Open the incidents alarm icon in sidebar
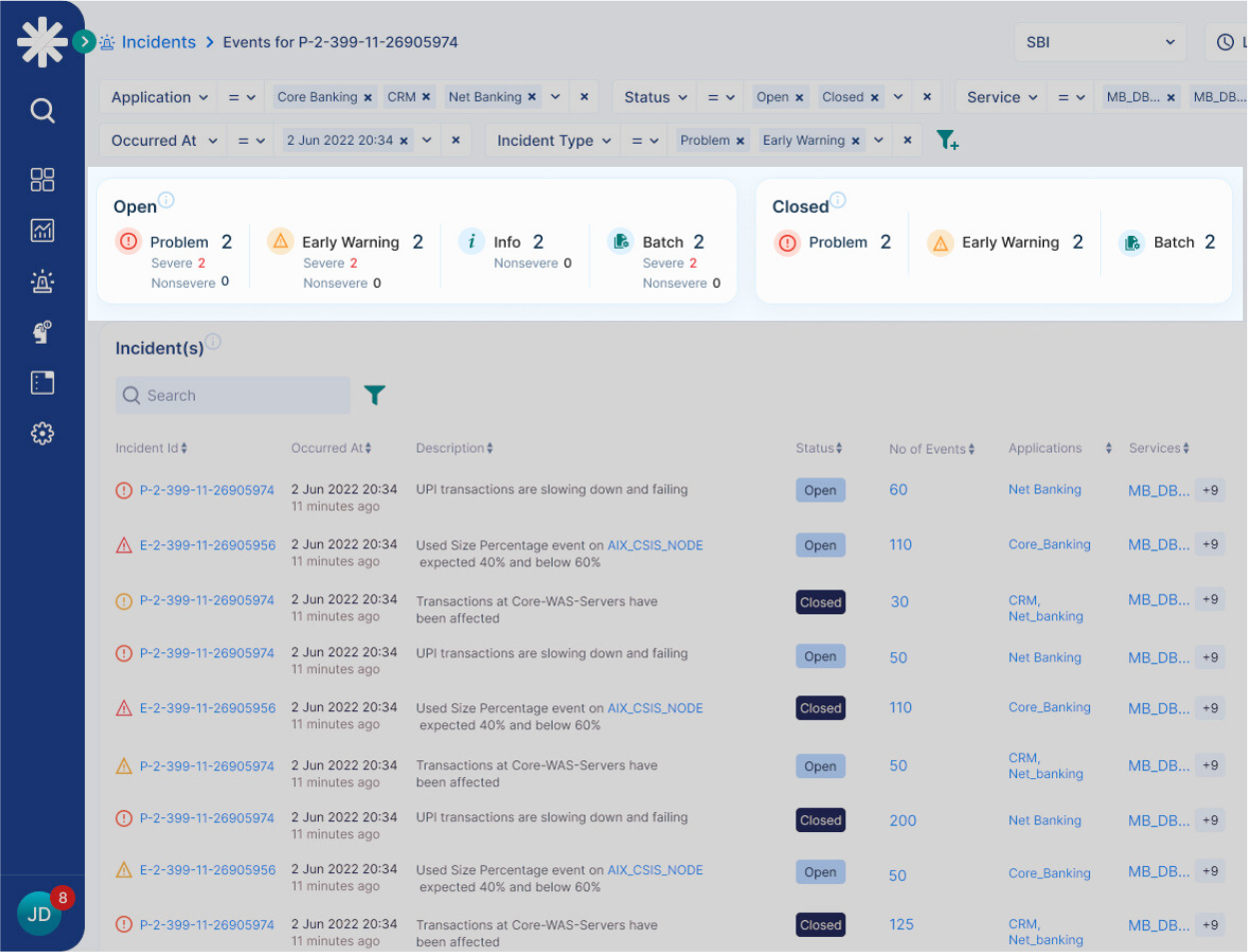This screenshot has height=952, width=1248. click(42, 282)
